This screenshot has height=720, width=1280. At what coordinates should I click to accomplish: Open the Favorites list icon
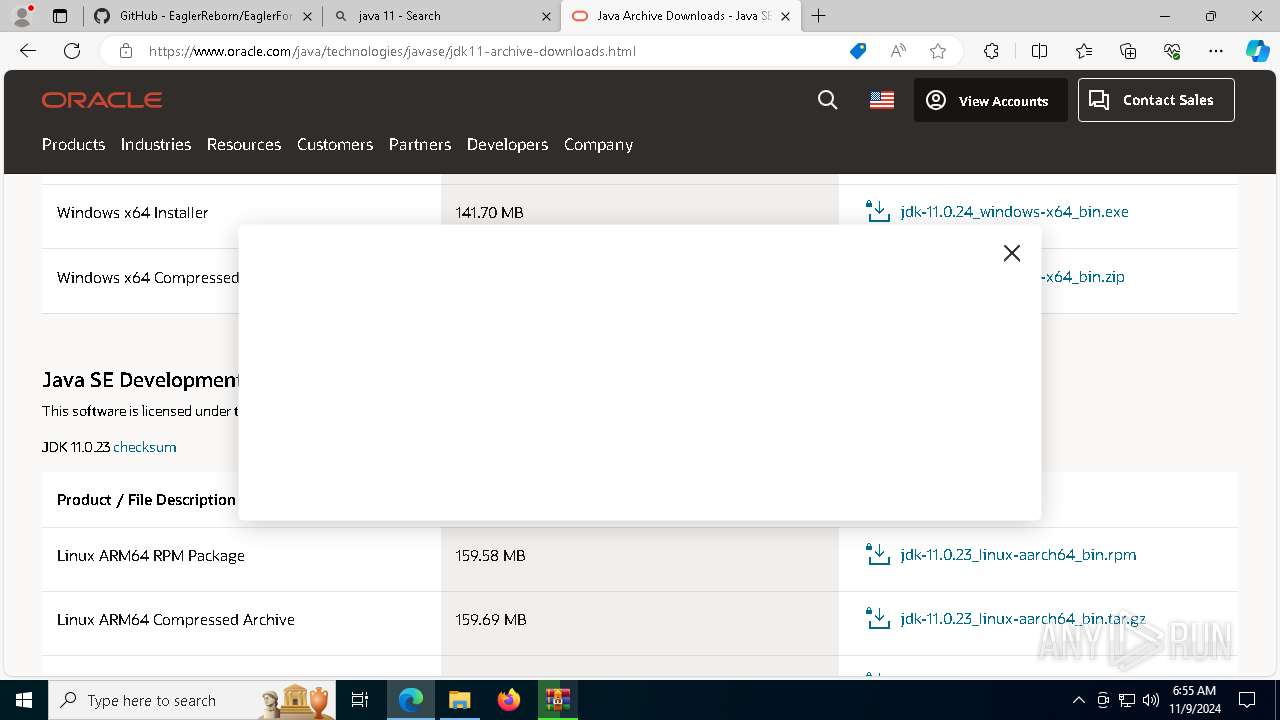1084,51
